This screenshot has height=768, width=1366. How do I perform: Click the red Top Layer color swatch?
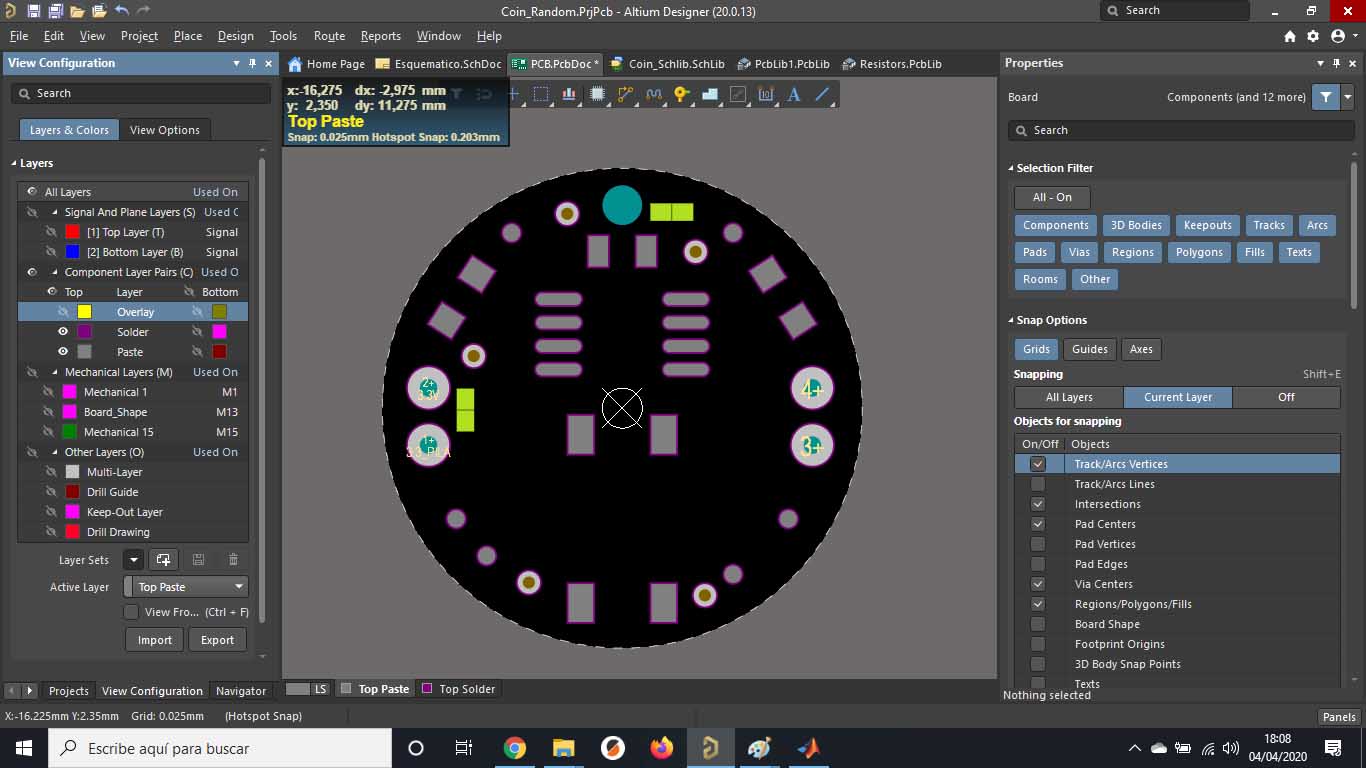point(72,232)
